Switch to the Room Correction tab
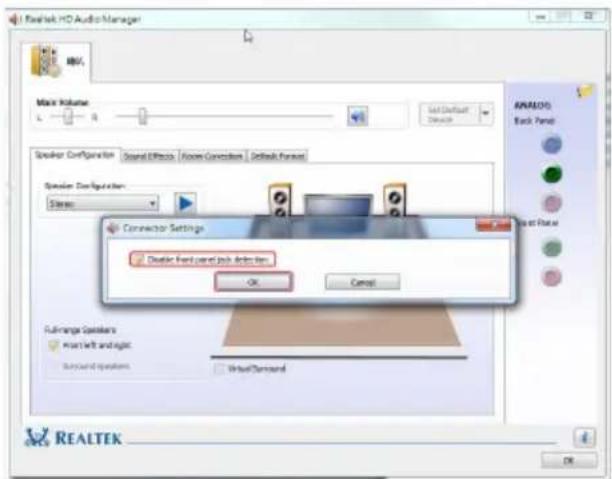This screenshot has width=612, height=479. point(212,156)
